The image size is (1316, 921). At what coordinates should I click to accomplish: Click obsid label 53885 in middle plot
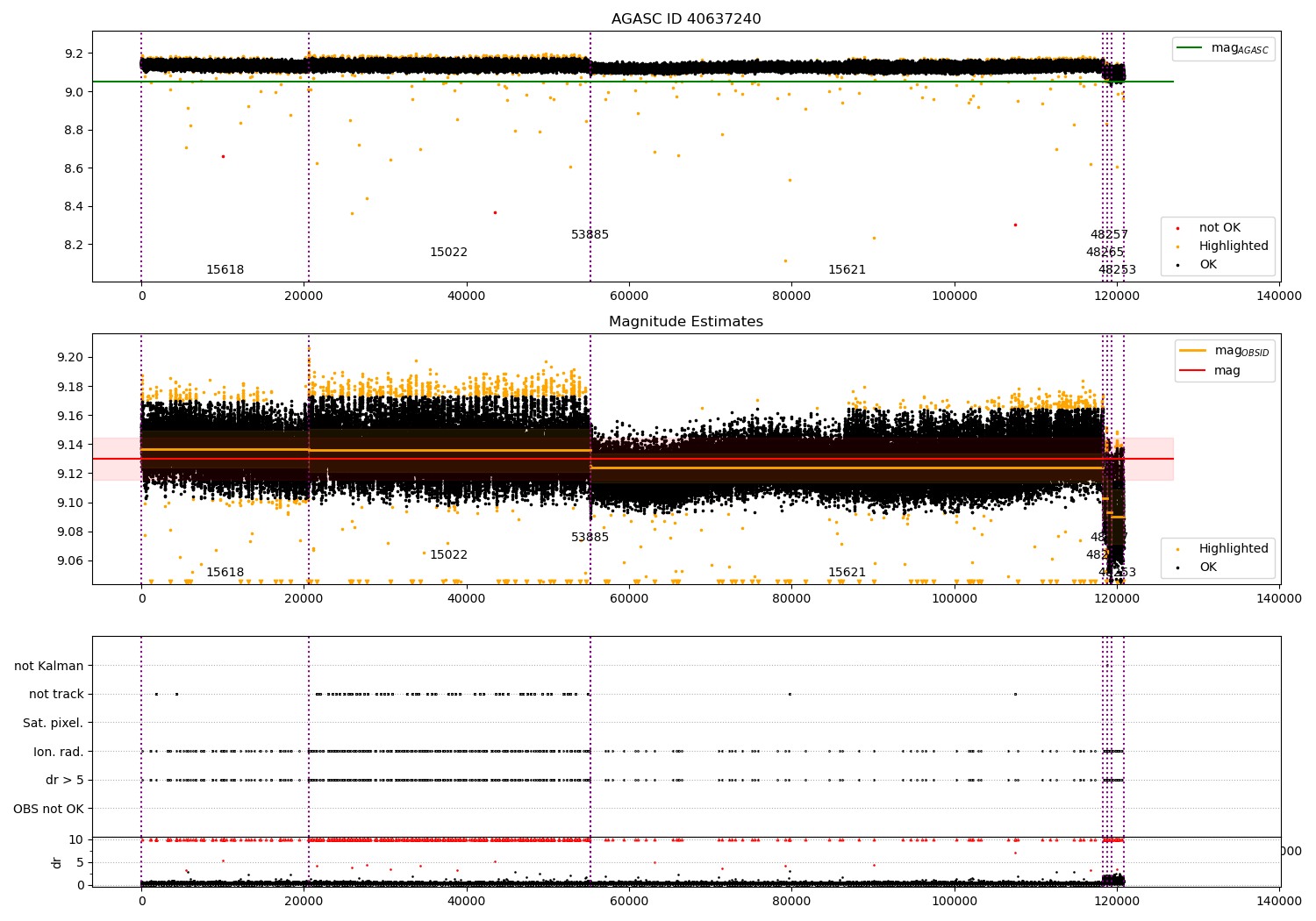point(590,538)
